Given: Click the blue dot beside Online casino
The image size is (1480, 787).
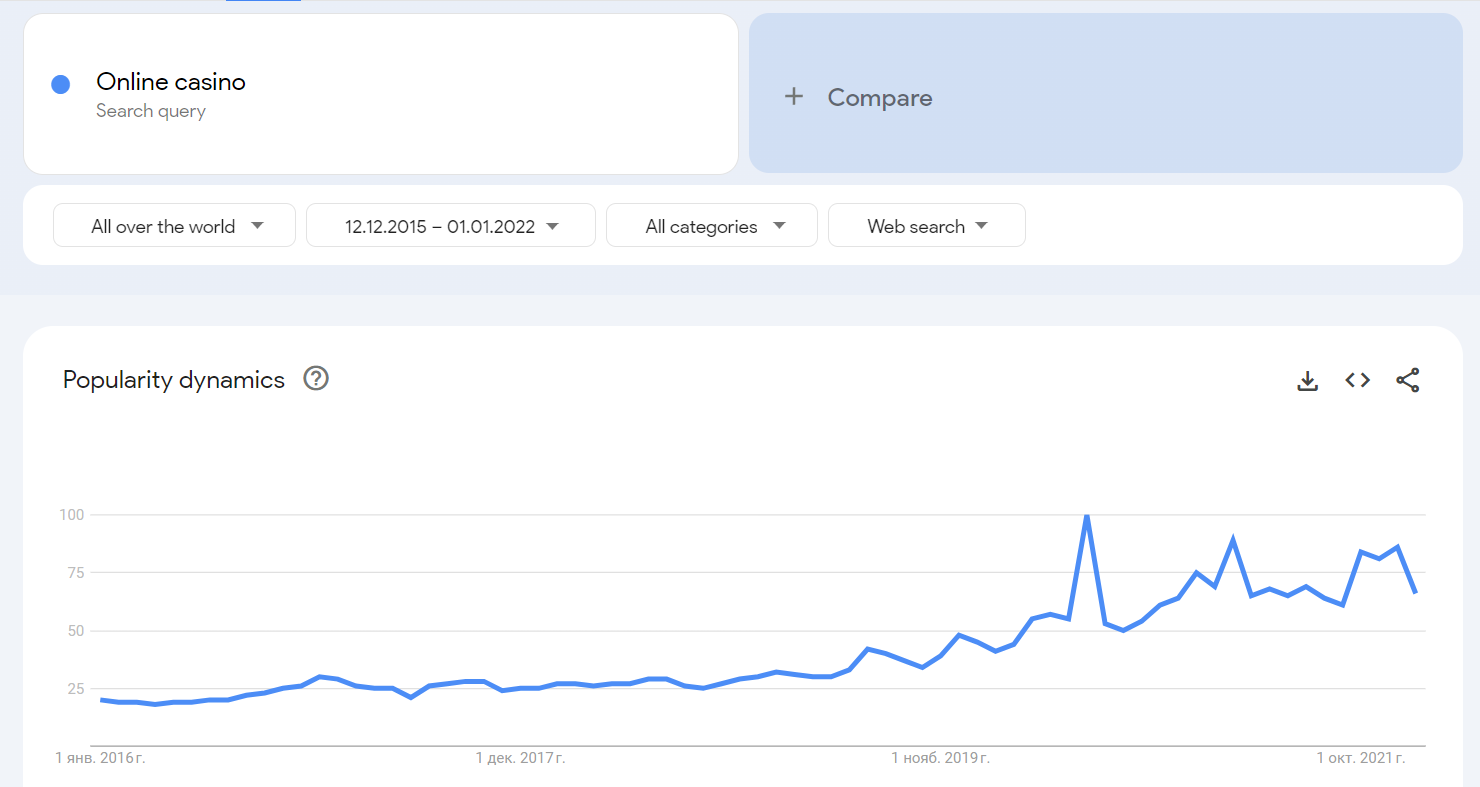Looking at the screenshot, I should [x=60, y=85].
